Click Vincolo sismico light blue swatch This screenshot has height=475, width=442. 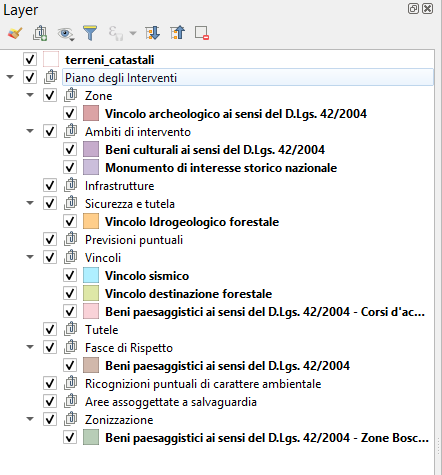[91, 275]
